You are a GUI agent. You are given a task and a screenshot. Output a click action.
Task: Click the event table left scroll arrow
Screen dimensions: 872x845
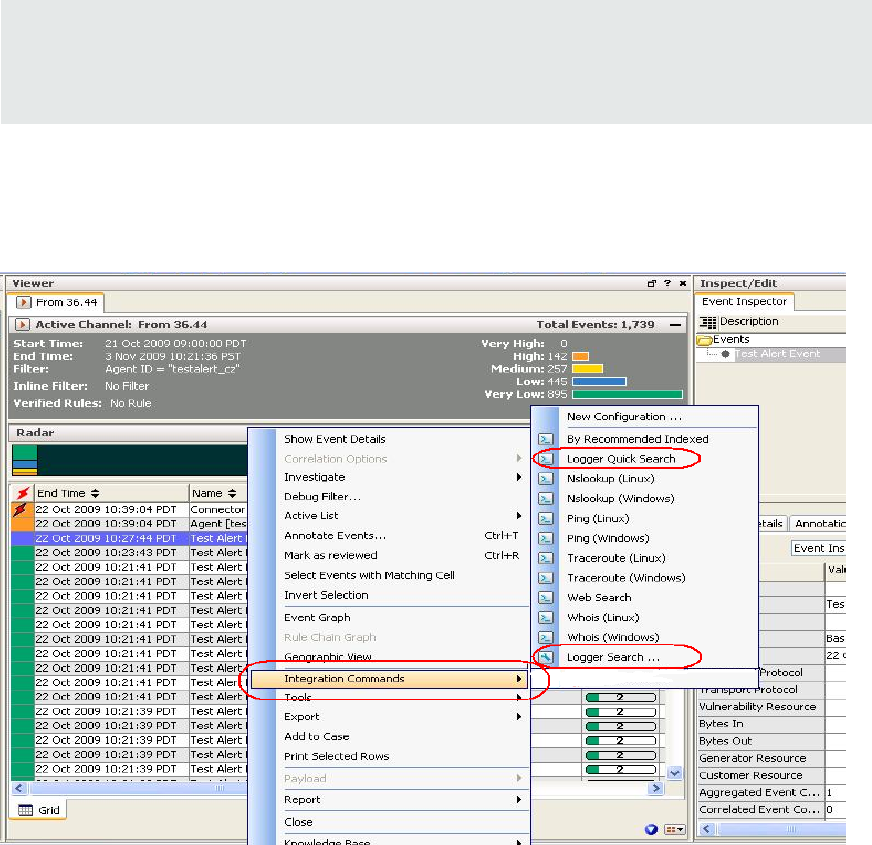[19, 788]
